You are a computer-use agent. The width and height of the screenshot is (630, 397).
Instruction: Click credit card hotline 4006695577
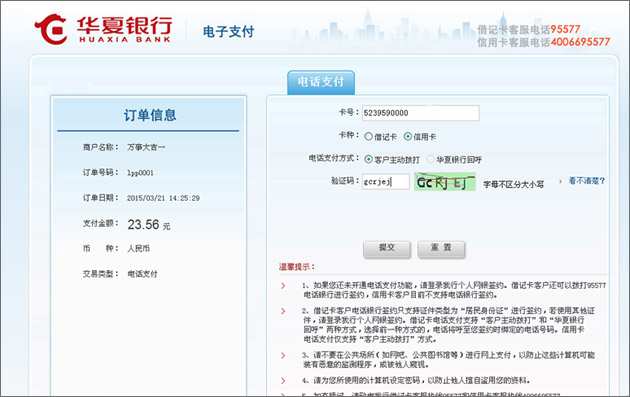coord(580,42)
